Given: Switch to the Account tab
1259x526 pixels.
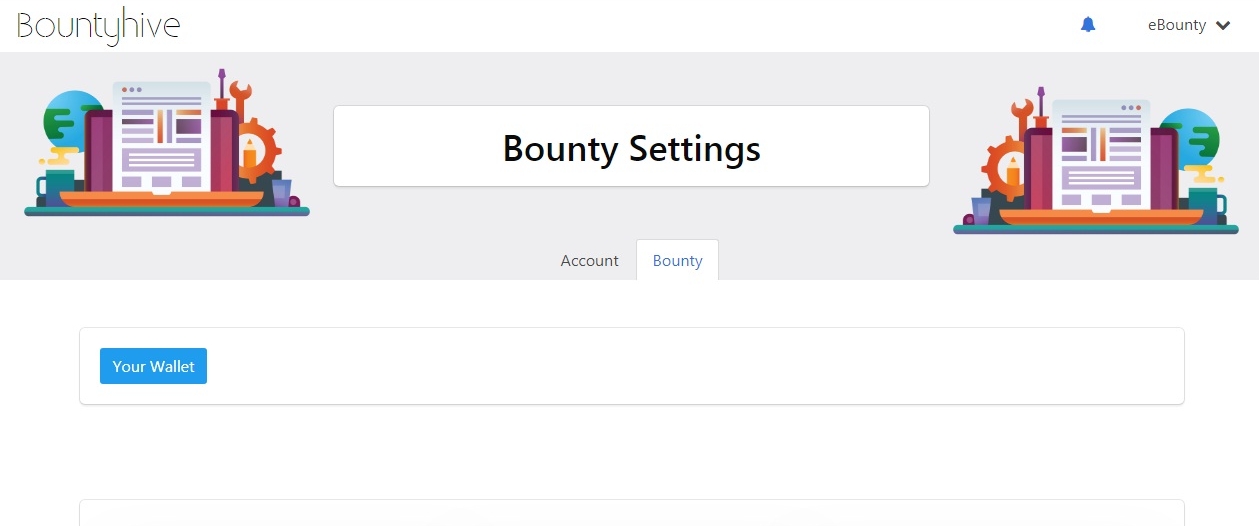Looking at the screenshot, I should 589,260.
